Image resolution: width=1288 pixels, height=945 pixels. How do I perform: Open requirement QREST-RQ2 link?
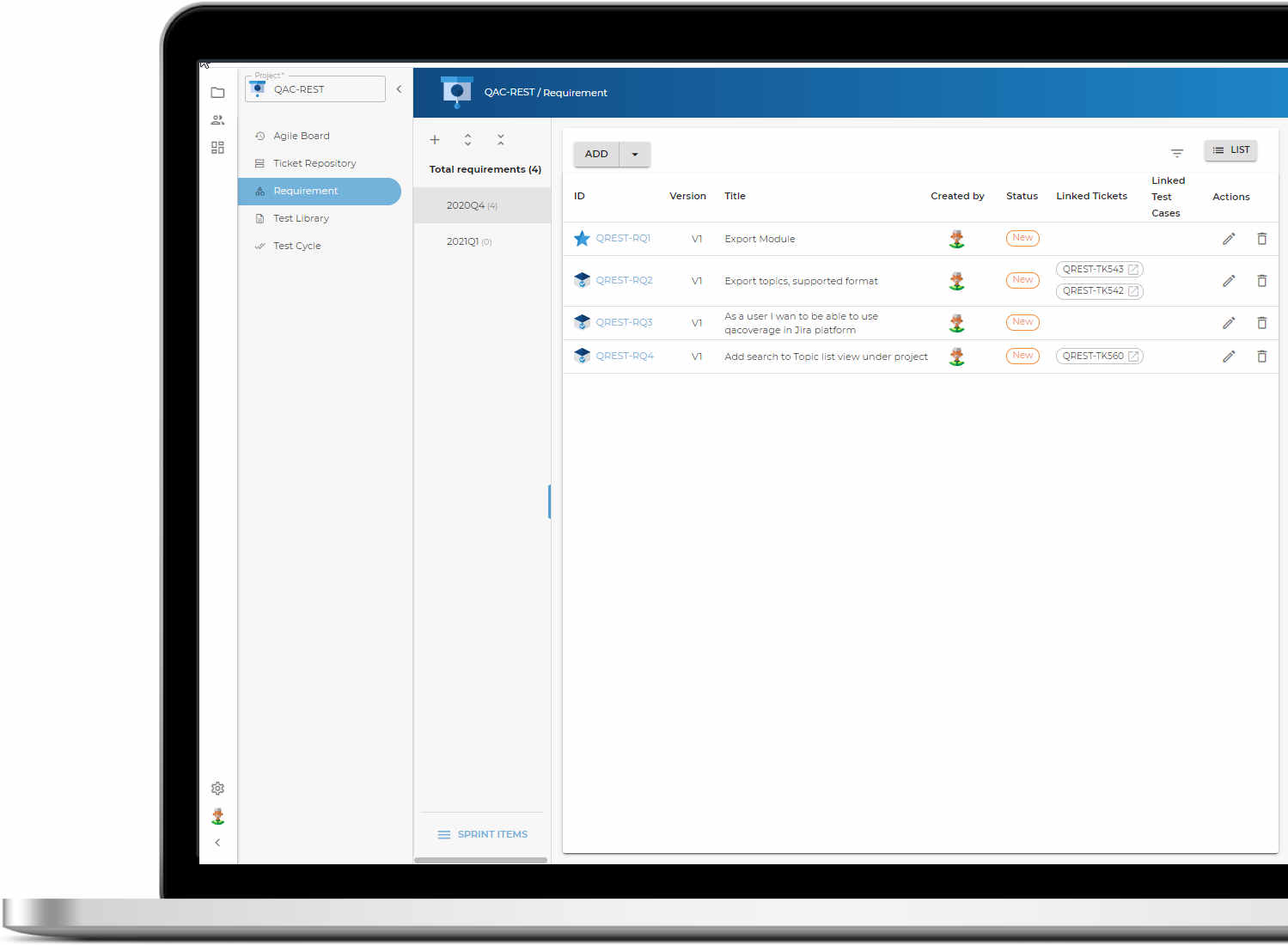(x=624, y=280)
